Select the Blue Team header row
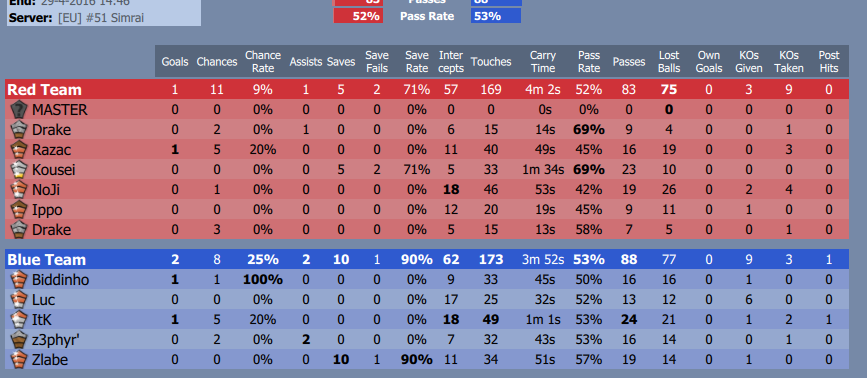This screenshot has height=378, width=867. click(427, 259)
